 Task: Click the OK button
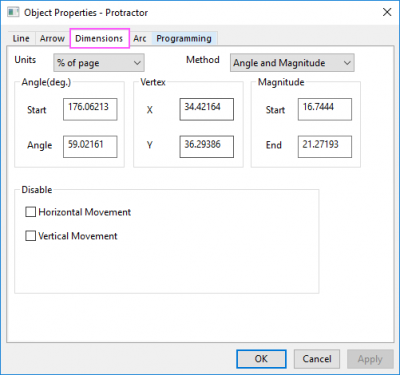click(x=261, y=359)
